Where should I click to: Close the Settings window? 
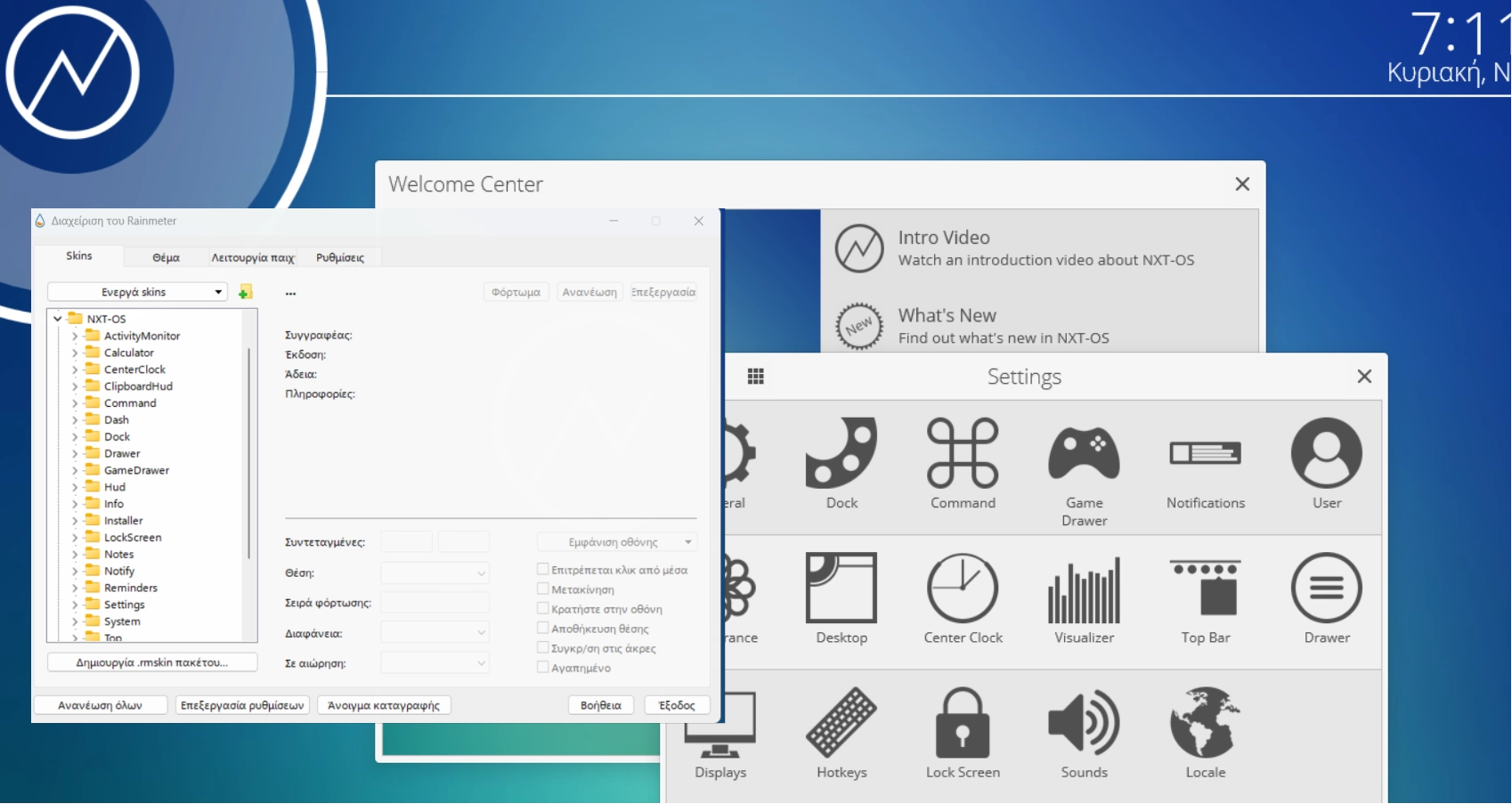click(1364, 377)
